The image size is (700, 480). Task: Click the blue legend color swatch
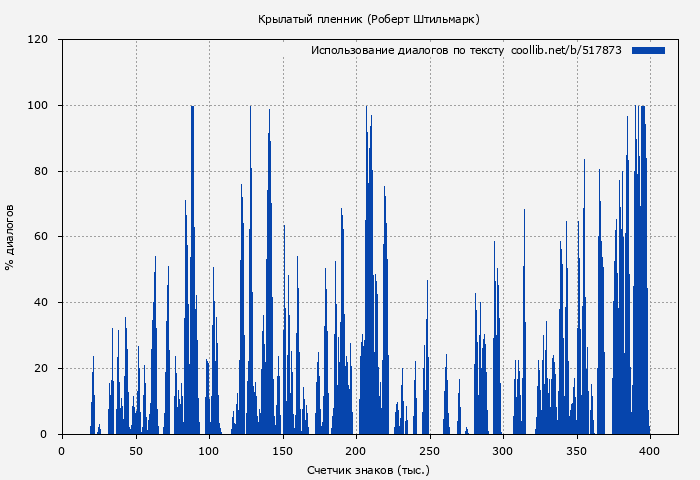[648, 50]
